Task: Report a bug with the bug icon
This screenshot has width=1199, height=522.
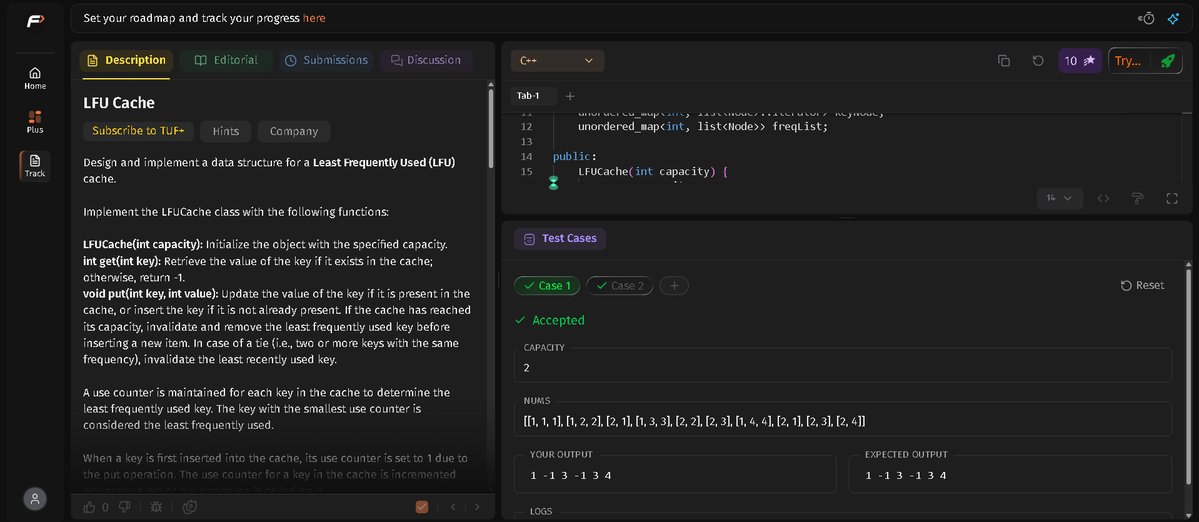Action: (156, 507)
